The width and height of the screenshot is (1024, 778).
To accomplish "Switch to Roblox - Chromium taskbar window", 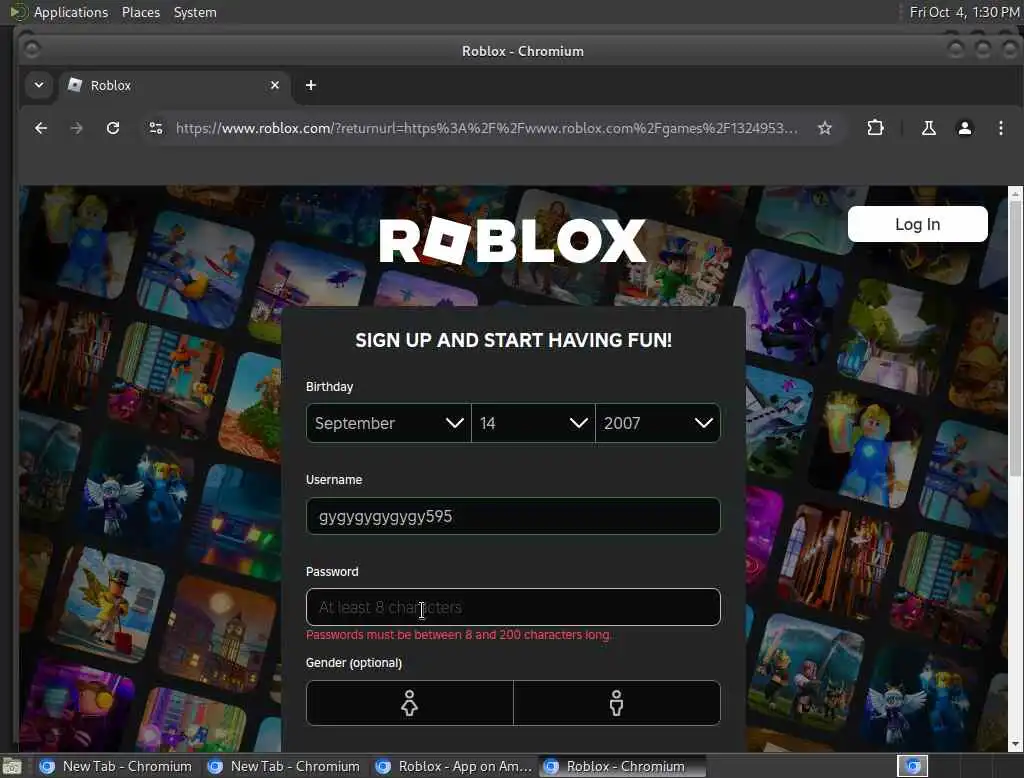I will (x=623, y=766).
